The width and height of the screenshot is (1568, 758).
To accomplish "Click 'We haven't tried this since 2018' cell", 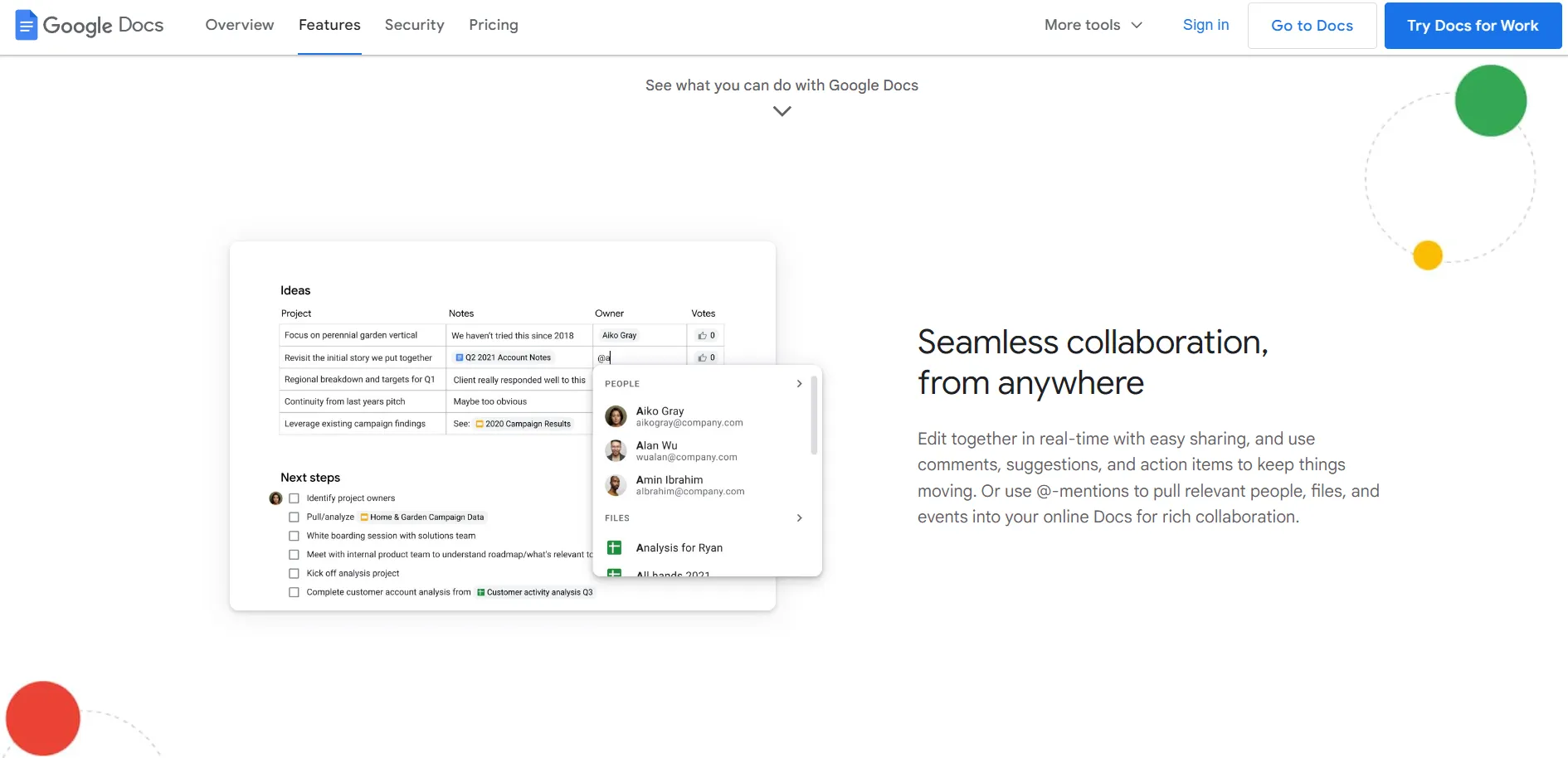I will tap(519, 335).
